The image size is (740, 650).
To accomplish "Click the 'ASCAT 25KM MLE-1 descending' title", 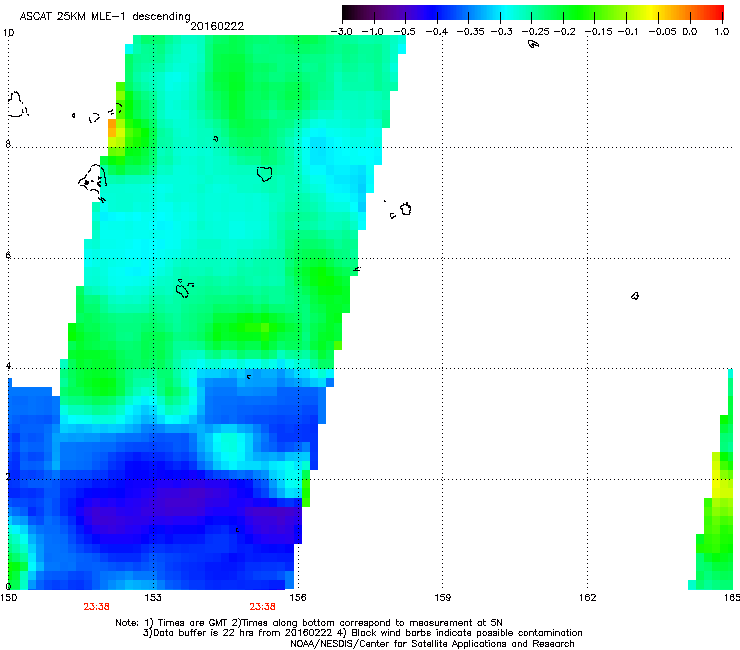I will click(105, 17).
